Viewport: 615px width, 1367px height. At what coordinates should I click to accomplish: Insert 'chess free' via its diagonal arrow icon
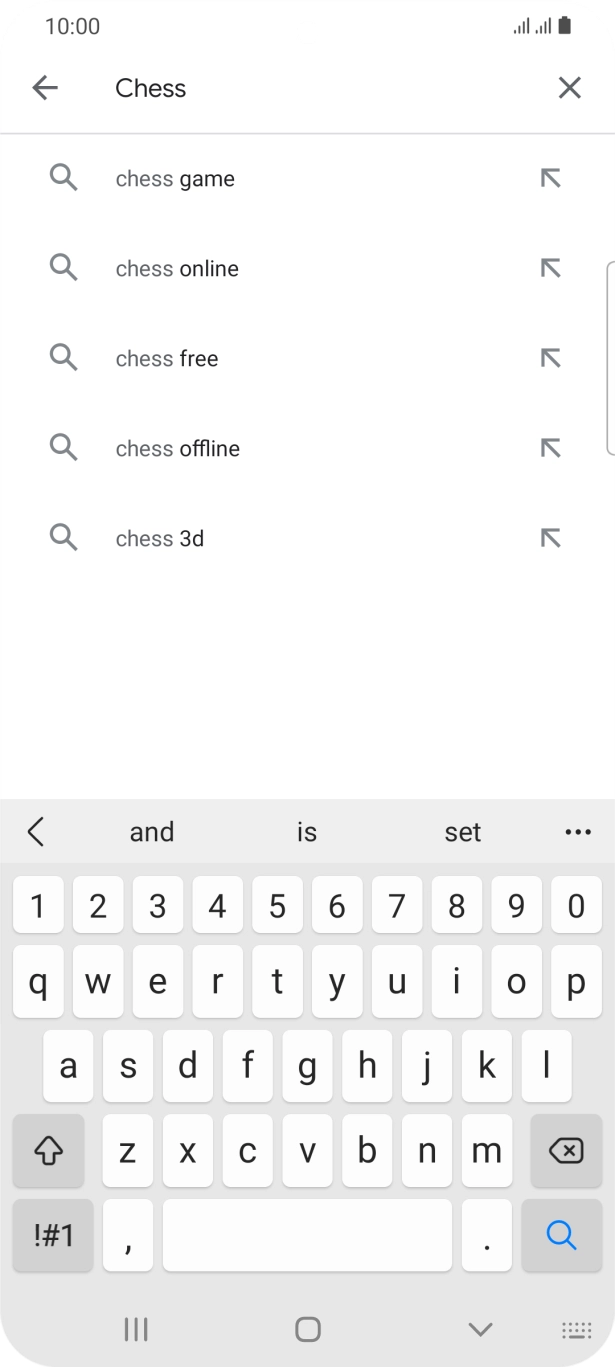(550, 358)
